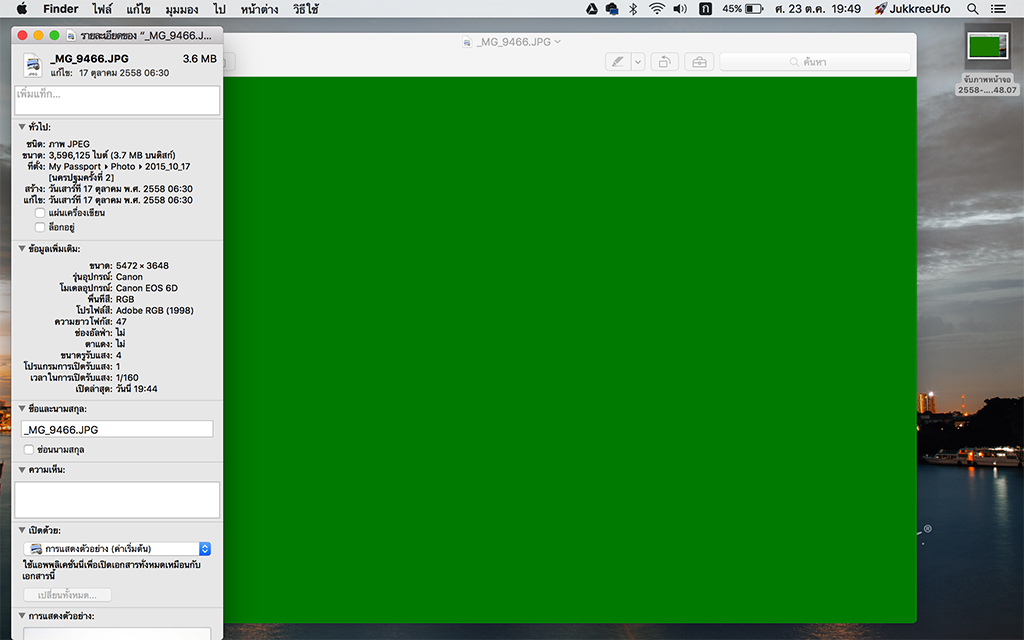
Task: Click the green image in Preview window
Action: 569,349
